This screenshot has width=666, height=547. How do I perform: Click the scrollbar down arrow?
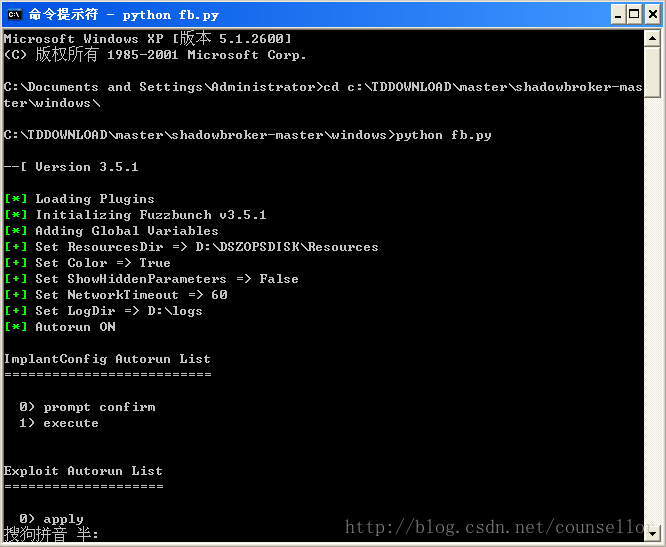tap(652, 534)
